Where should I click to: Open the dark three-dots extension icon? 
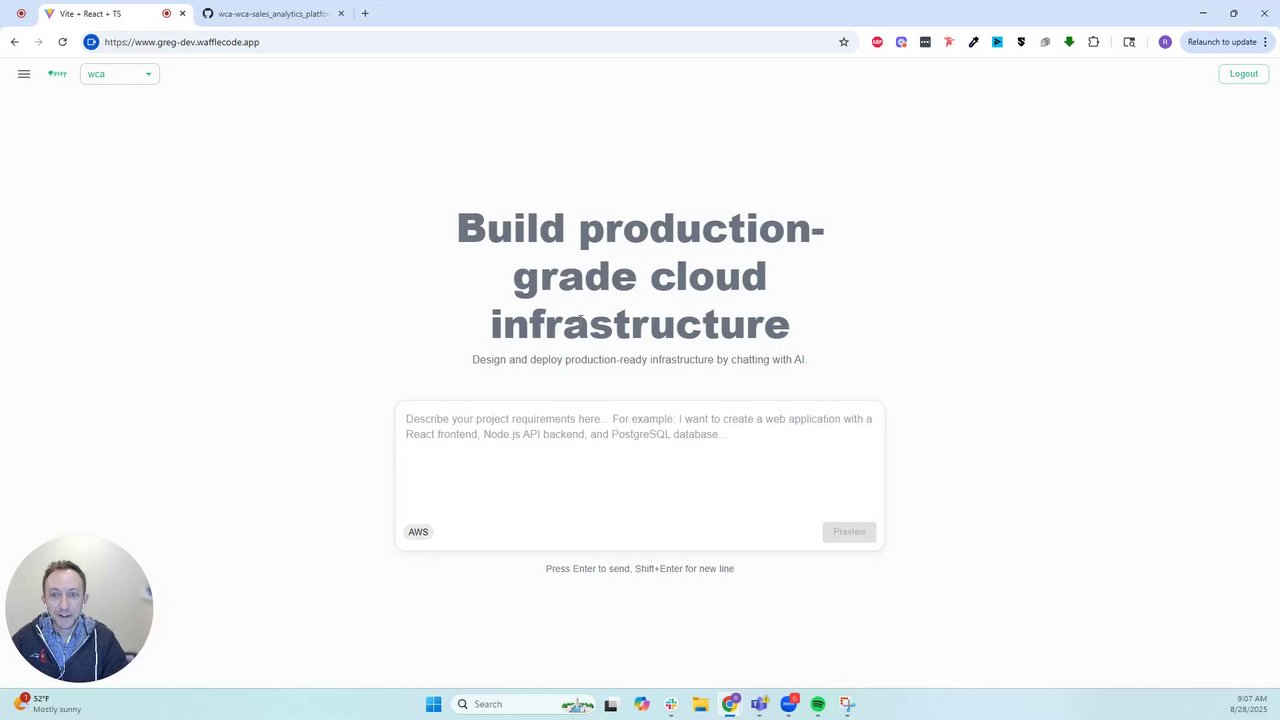925,42
